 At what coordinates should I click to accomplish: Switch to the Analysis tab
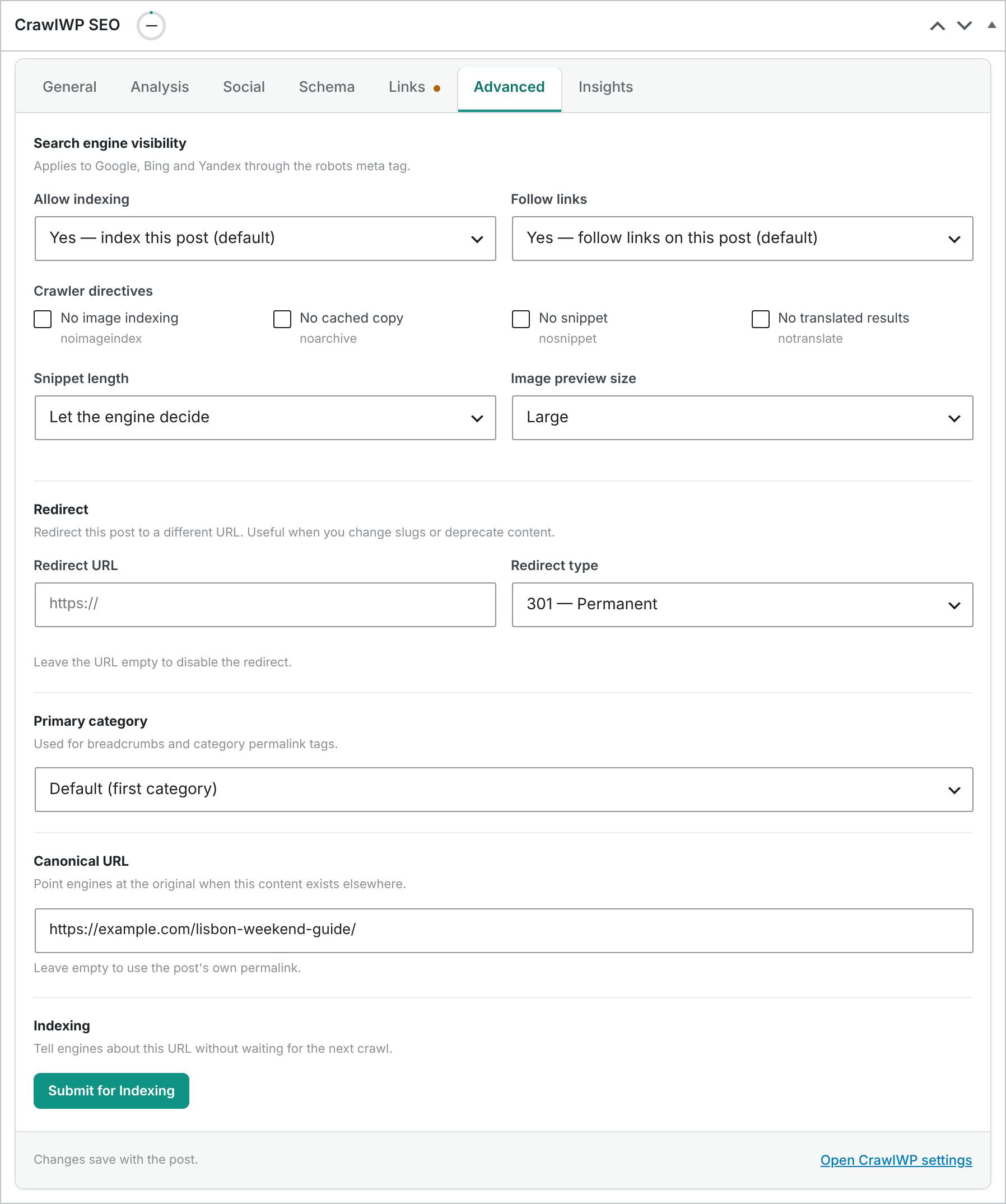click(160, 87)
